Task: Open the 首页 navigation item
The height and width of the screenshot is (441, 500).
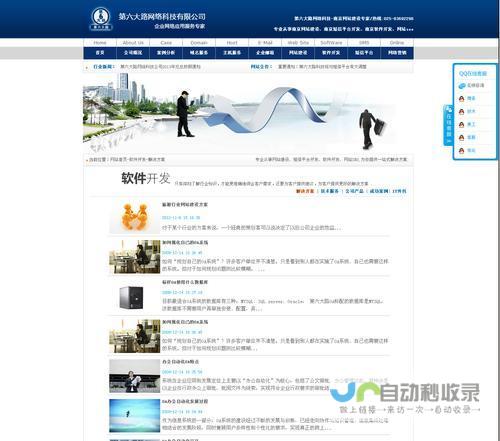Action: [x=100, y=53]
